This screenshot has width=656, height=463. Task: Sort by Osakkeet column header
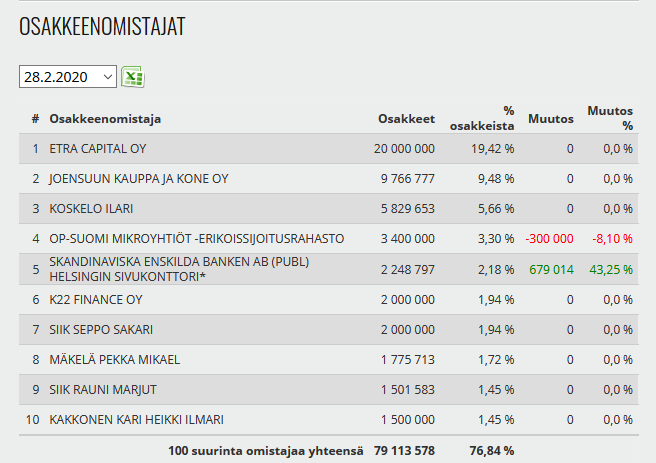click(406, 119)
